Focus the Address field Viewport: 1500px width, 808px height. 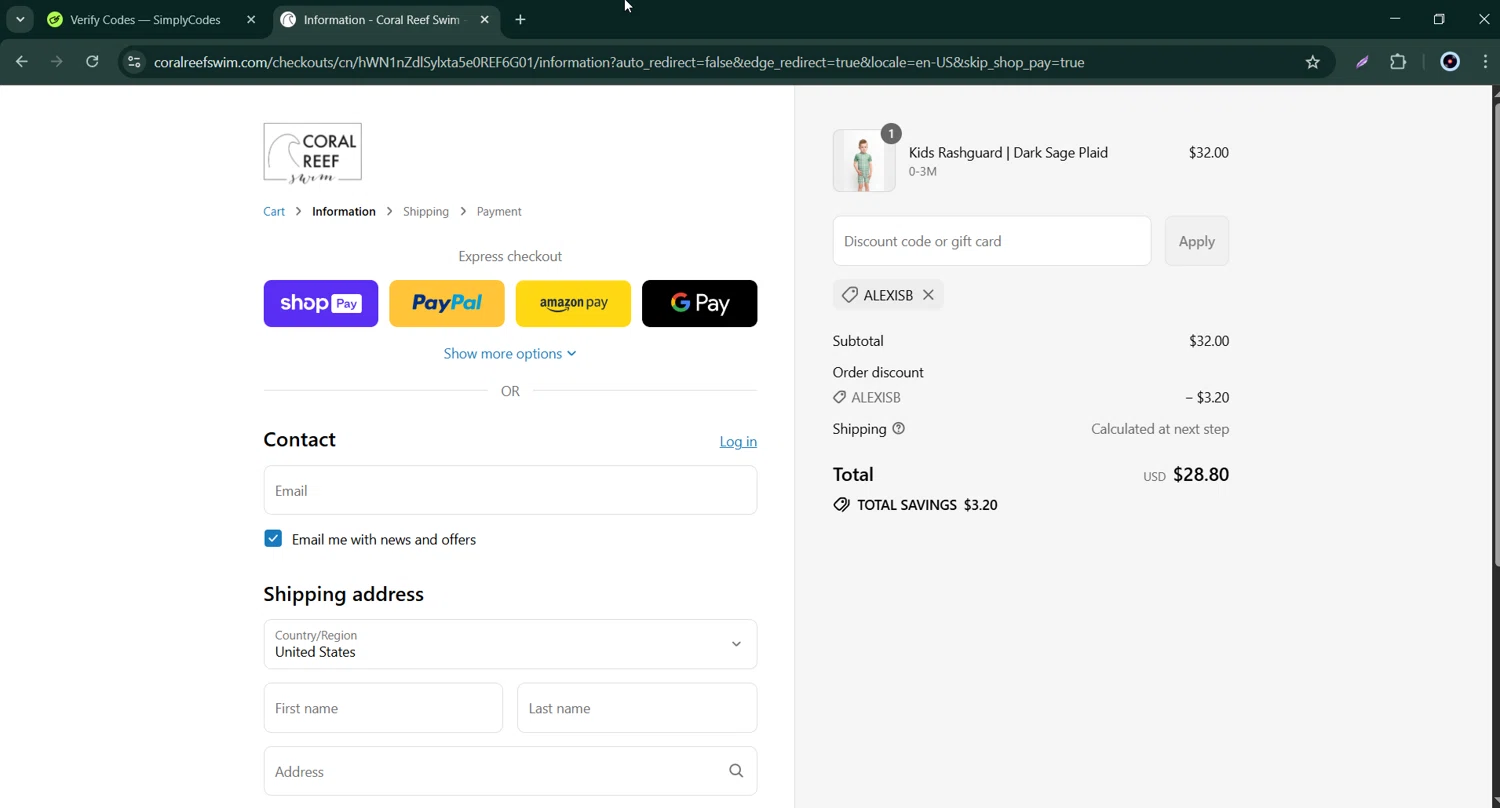(510, 771)
